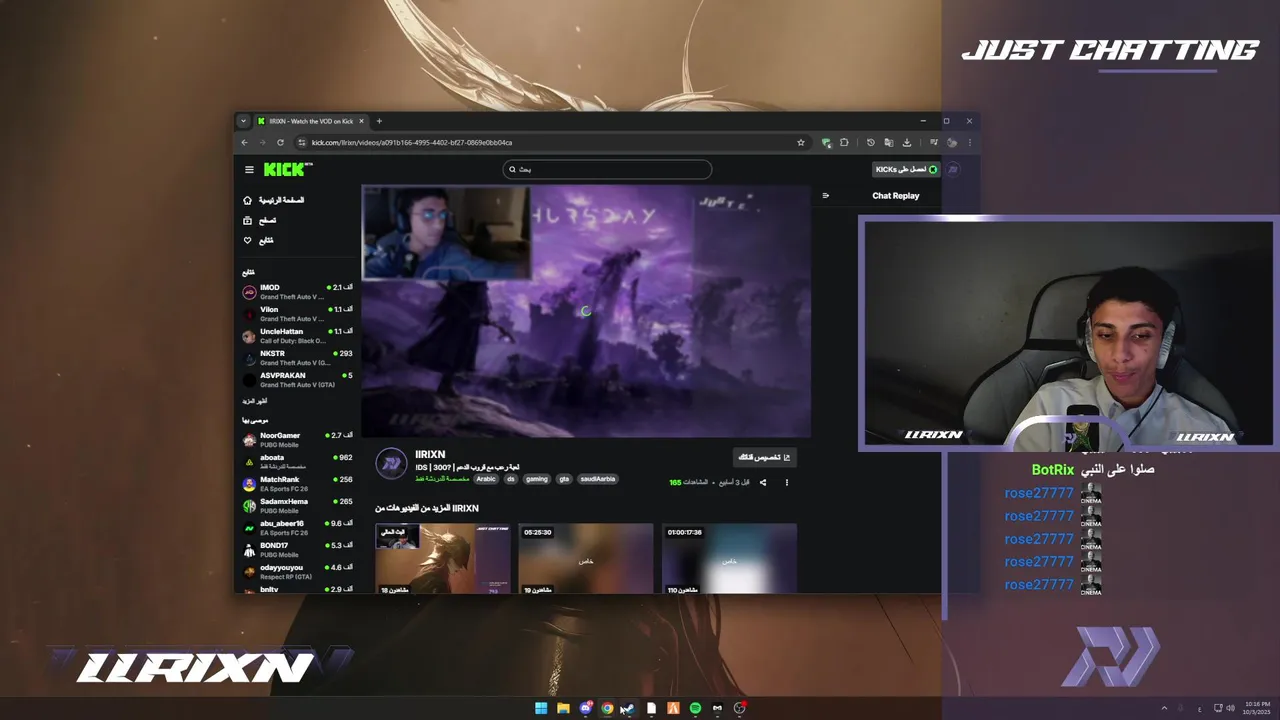Open Chrome from taskbar
Viewport: 1280px width, 720px height.
607,708
